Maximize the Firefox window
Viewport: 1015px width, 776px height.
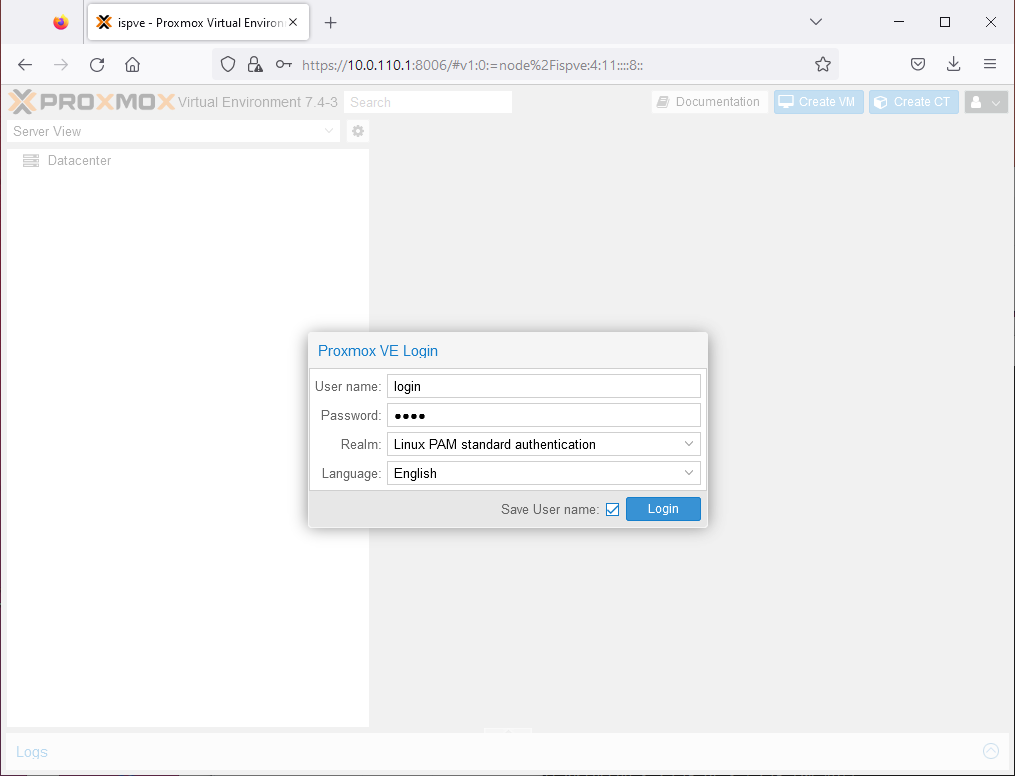(x=945, y=22)
